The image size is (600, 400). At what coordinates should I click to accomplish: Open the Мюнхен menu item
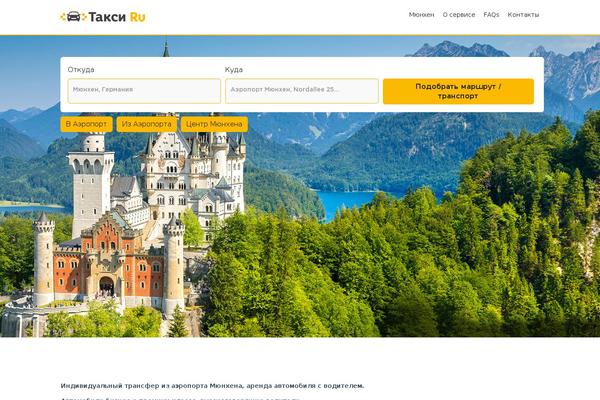click(x=421, y=15)
